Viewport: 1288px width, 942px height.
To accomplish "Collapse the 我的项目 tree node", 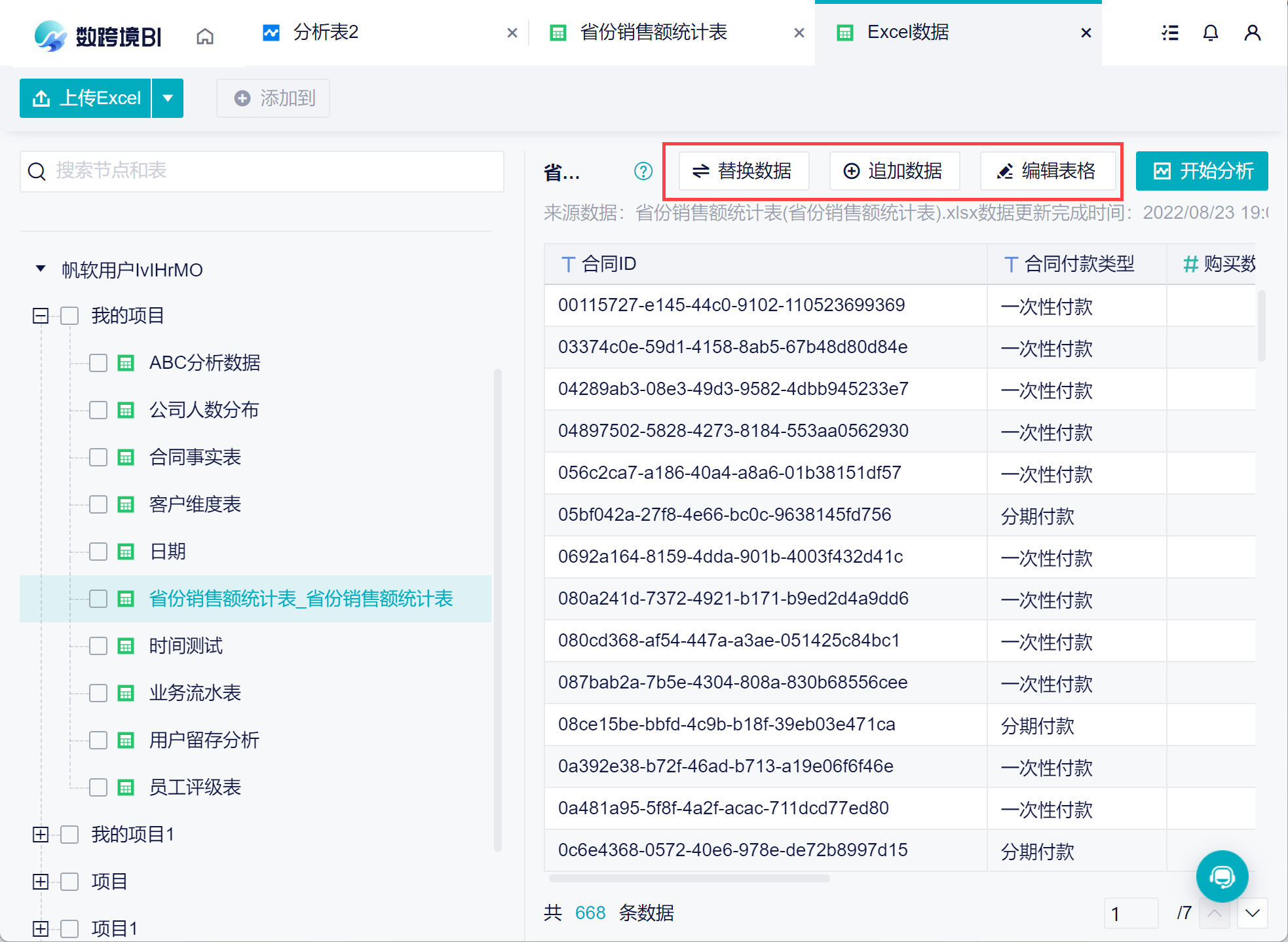I will point(41,316).
